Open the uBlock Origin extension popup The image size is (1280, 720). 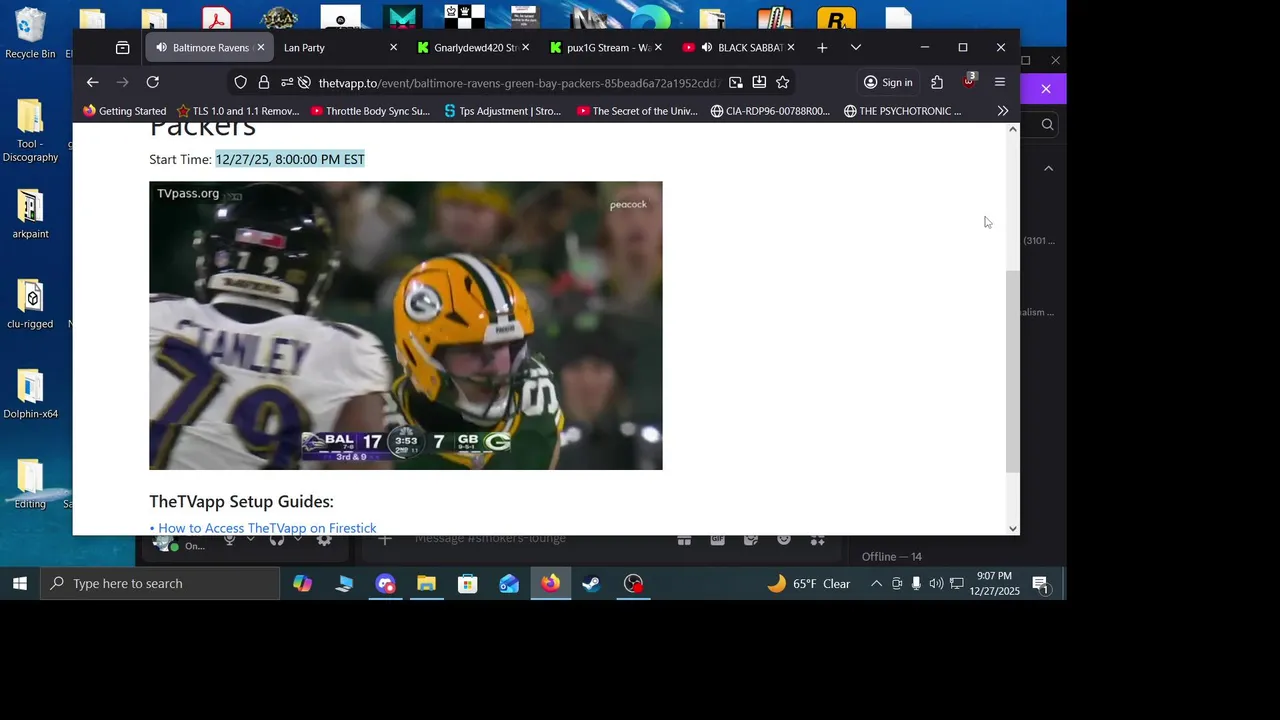[x=968, y=82]
